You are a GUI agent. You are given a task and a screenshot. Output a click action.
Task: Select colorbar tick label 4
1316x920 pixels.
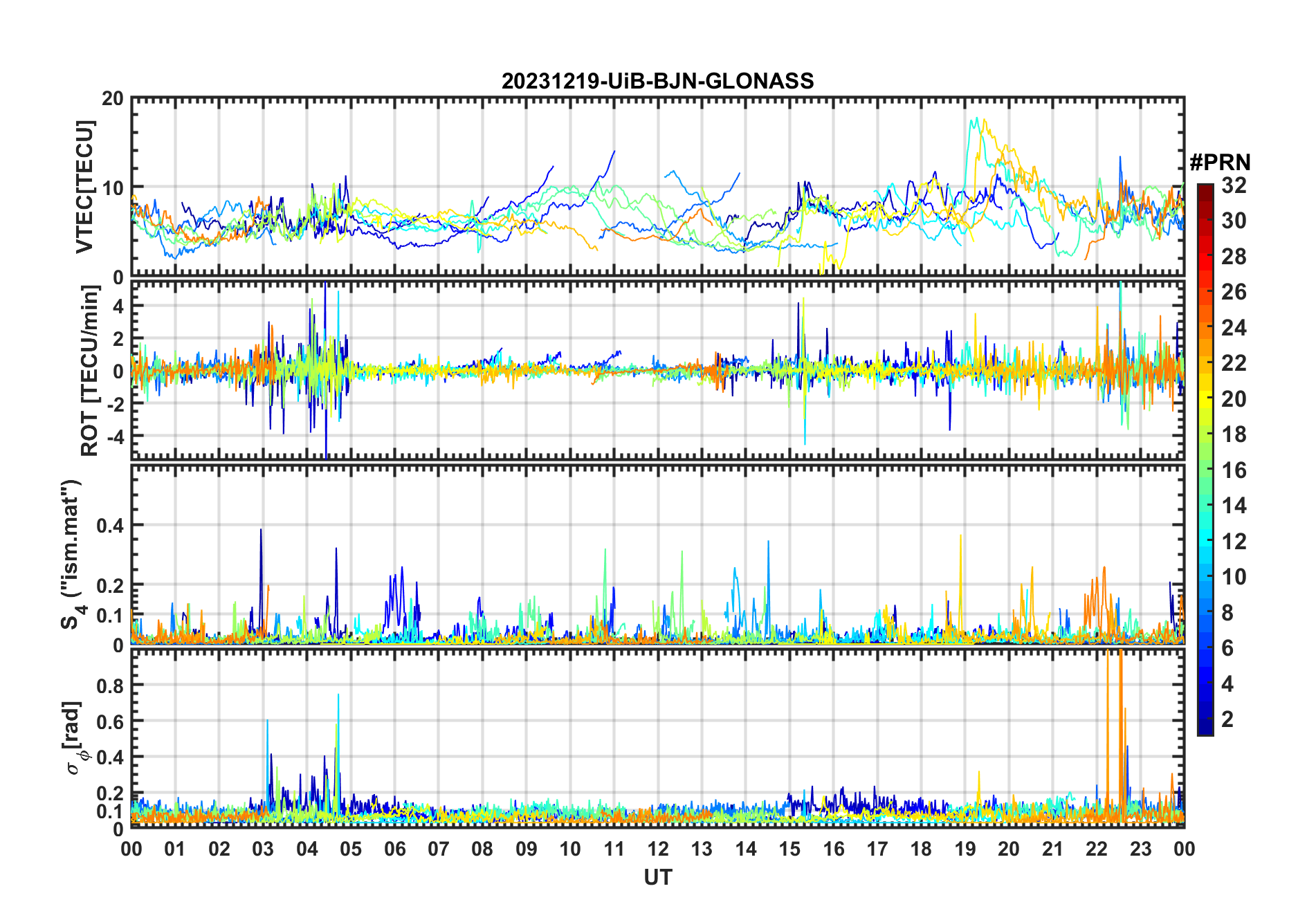click(1227, 683)
